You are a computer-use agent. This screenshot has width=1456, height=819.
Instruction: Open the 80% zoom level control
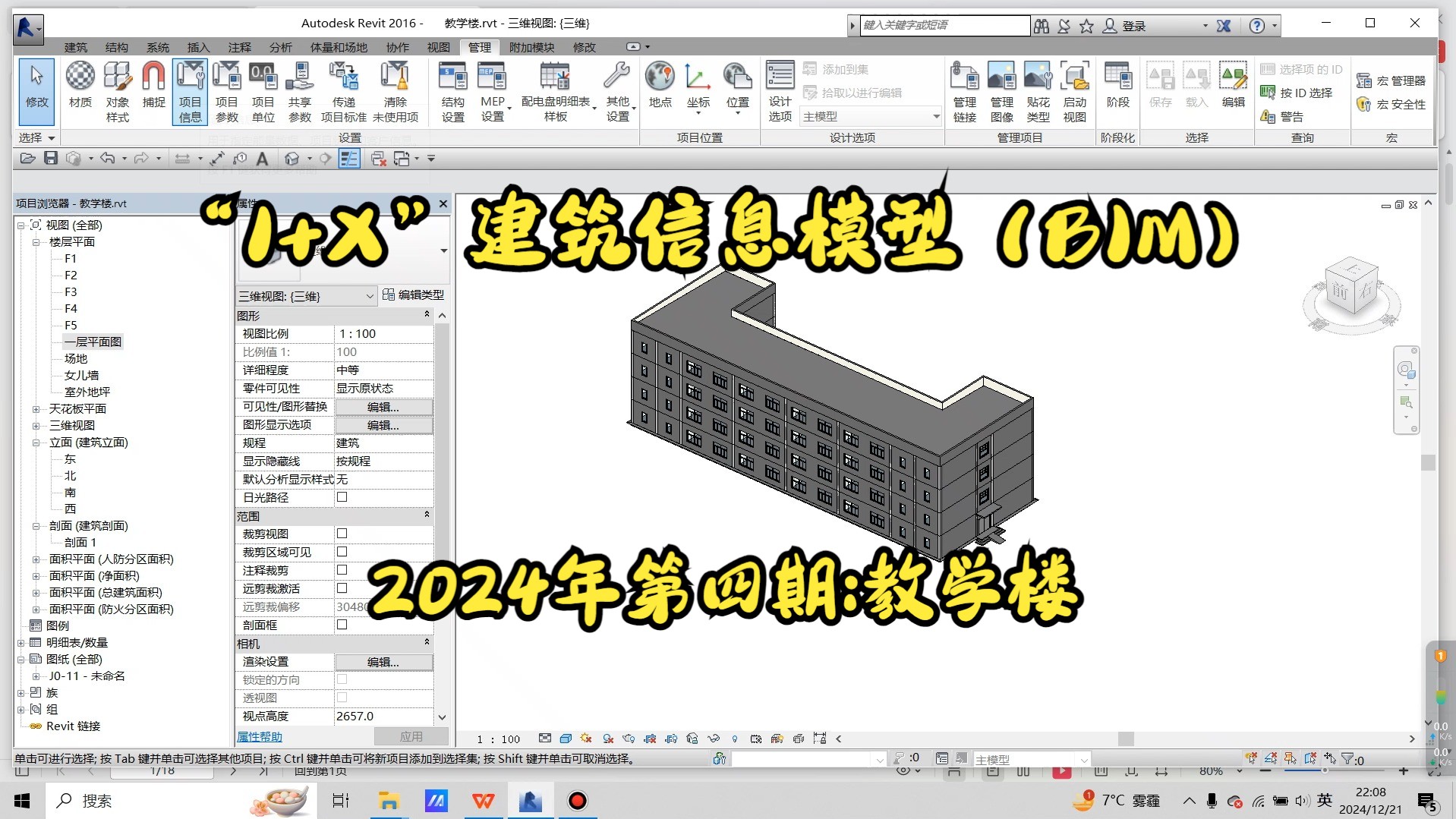coord(1212,770)
